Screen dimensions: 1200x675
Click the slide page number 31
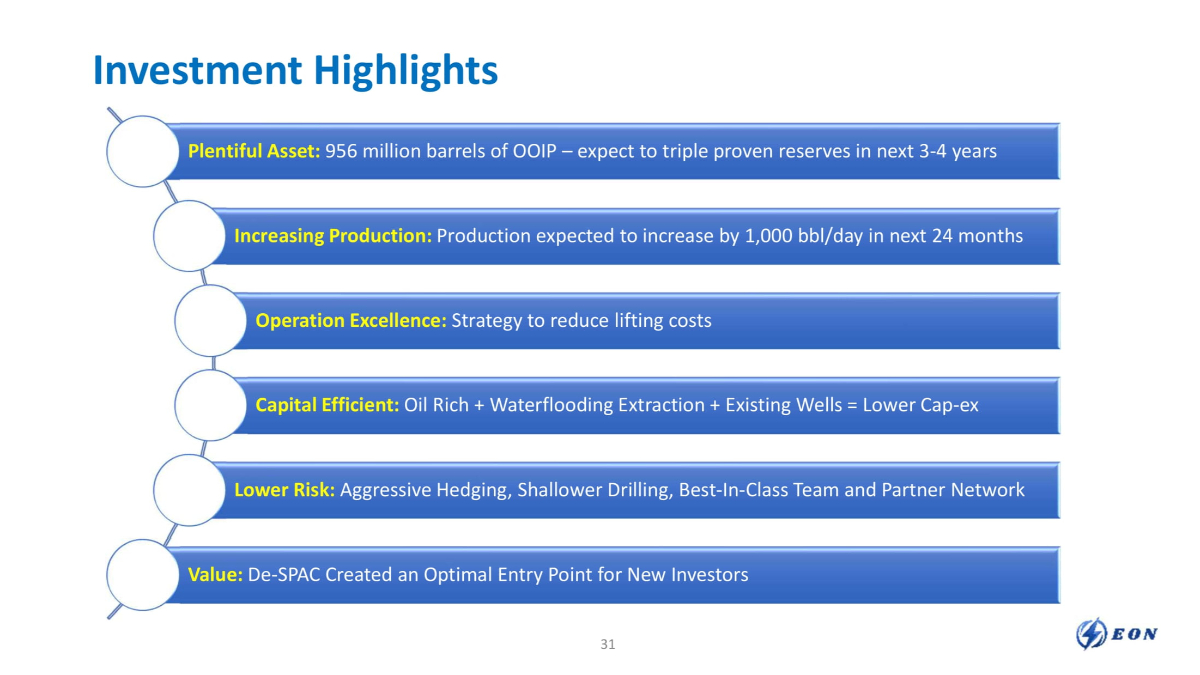(608, 644)
